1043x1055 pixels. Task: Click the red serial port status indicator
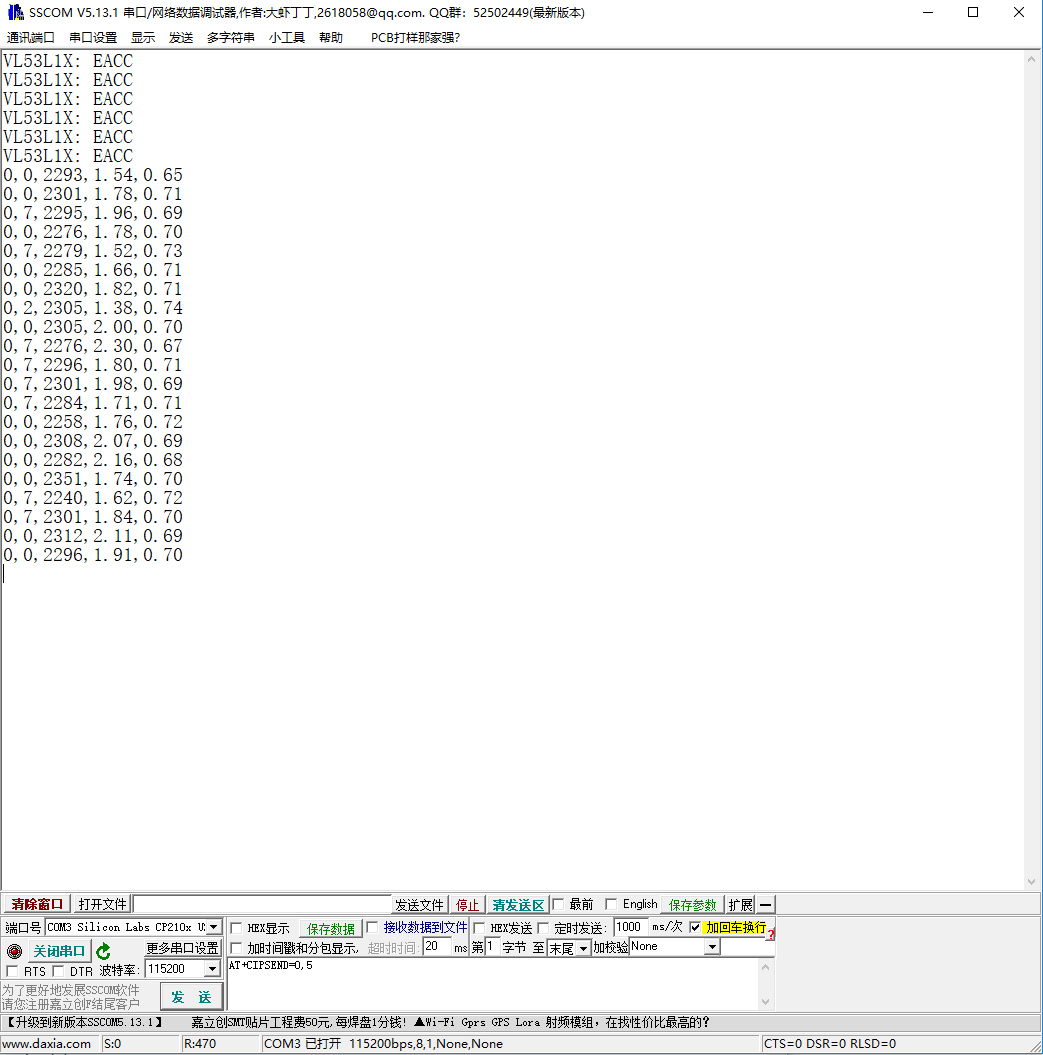click(x=14, y=951)
